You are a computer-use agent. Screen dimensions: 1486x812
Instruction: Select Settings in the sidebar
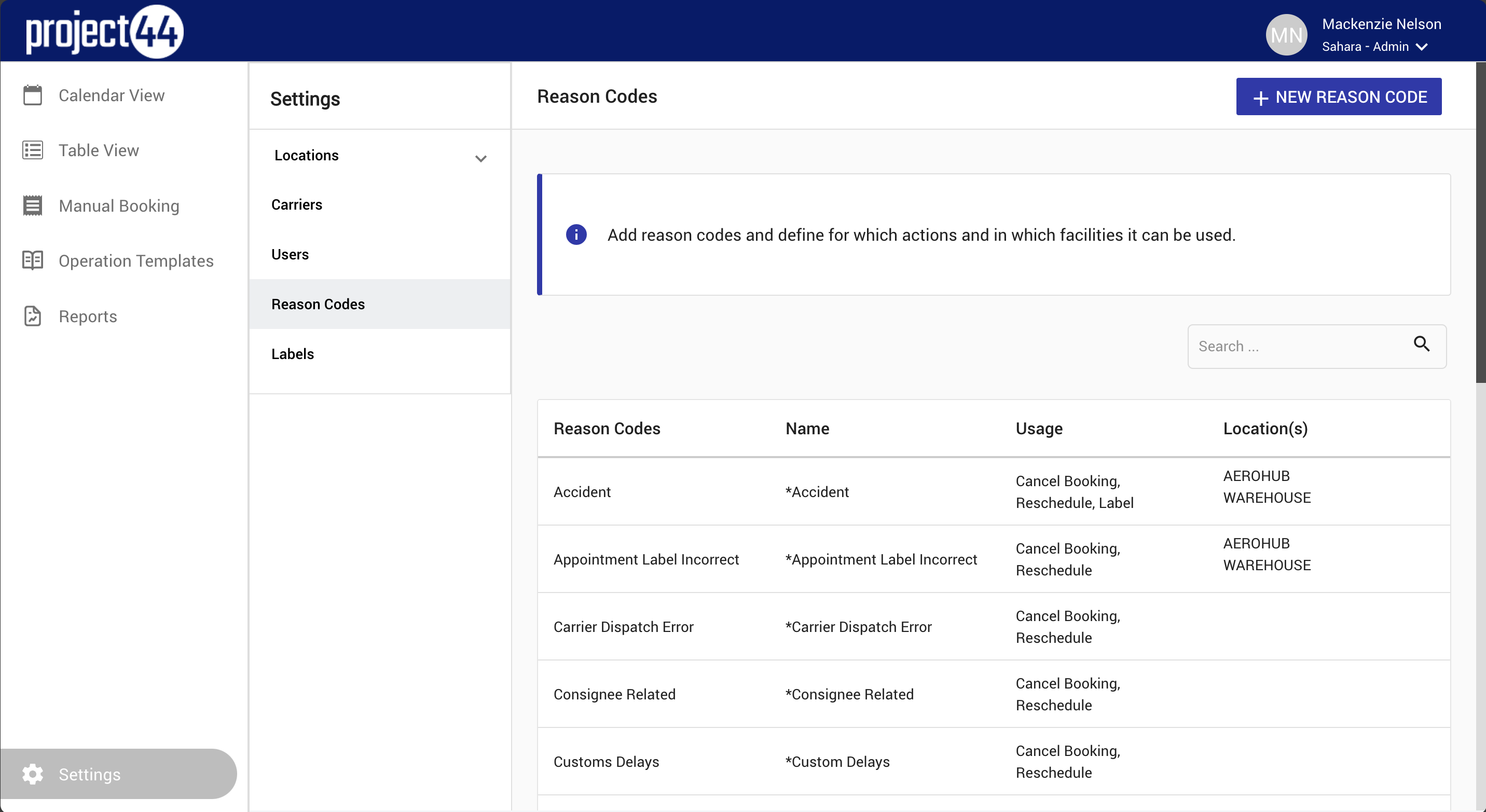click(x=118, y=774)
